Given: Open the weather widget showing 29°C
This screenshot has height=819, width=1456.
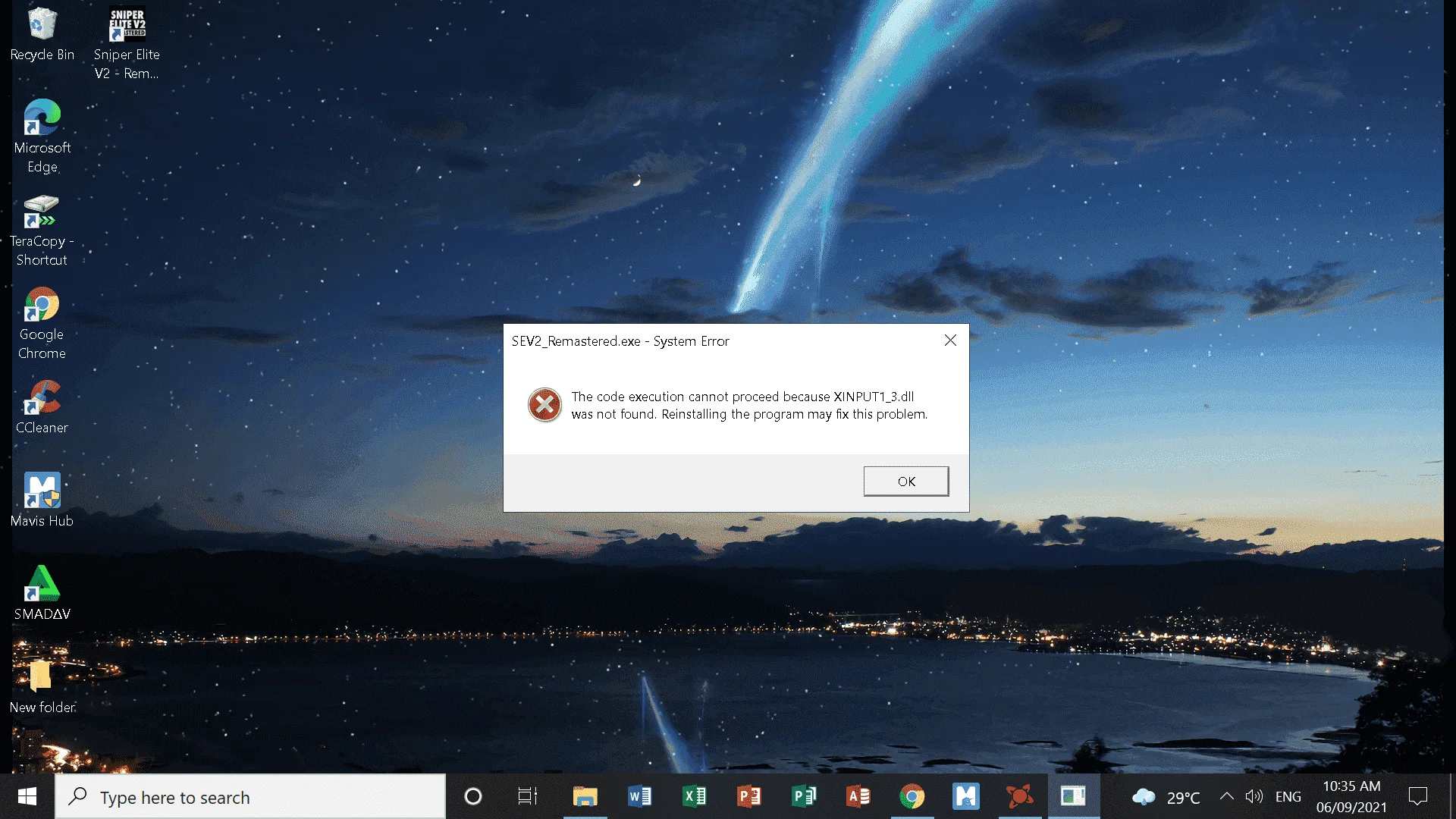Looking at the screenshot, I should [x=1166, y=797].
